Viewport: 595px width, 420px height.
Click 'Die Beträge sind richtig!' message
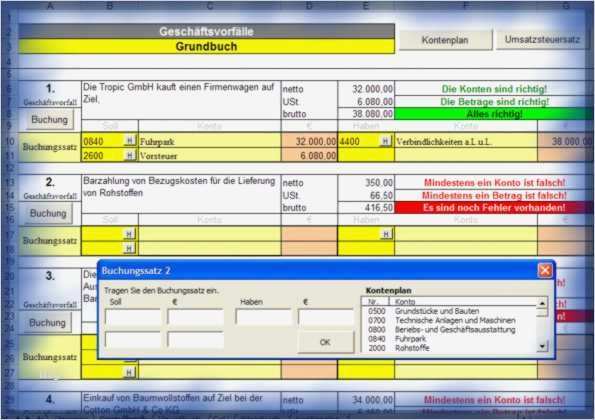pyautogui.click(x=494, y=102)
